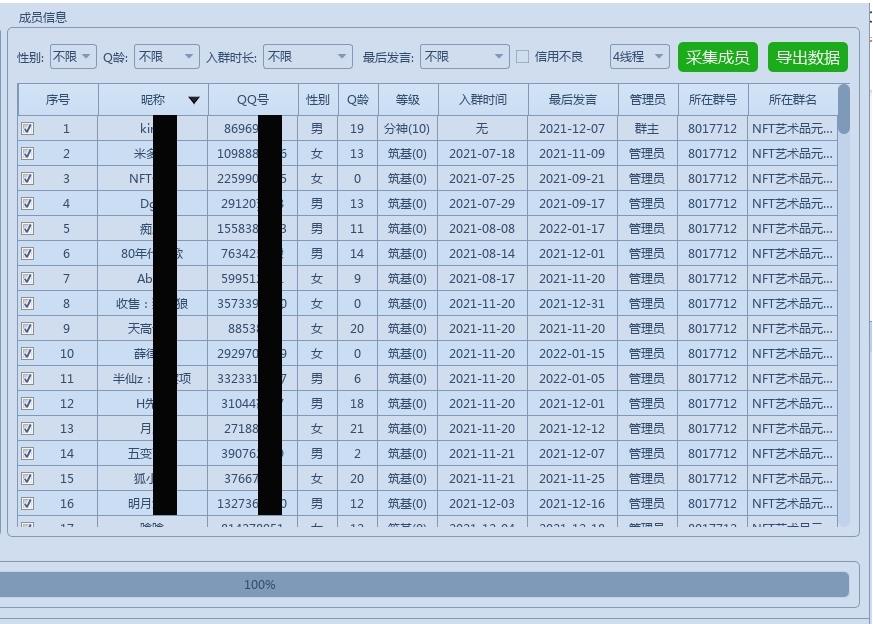Sort by the QQ号 column header
This screenshot has height=624, width=873.
252,100
